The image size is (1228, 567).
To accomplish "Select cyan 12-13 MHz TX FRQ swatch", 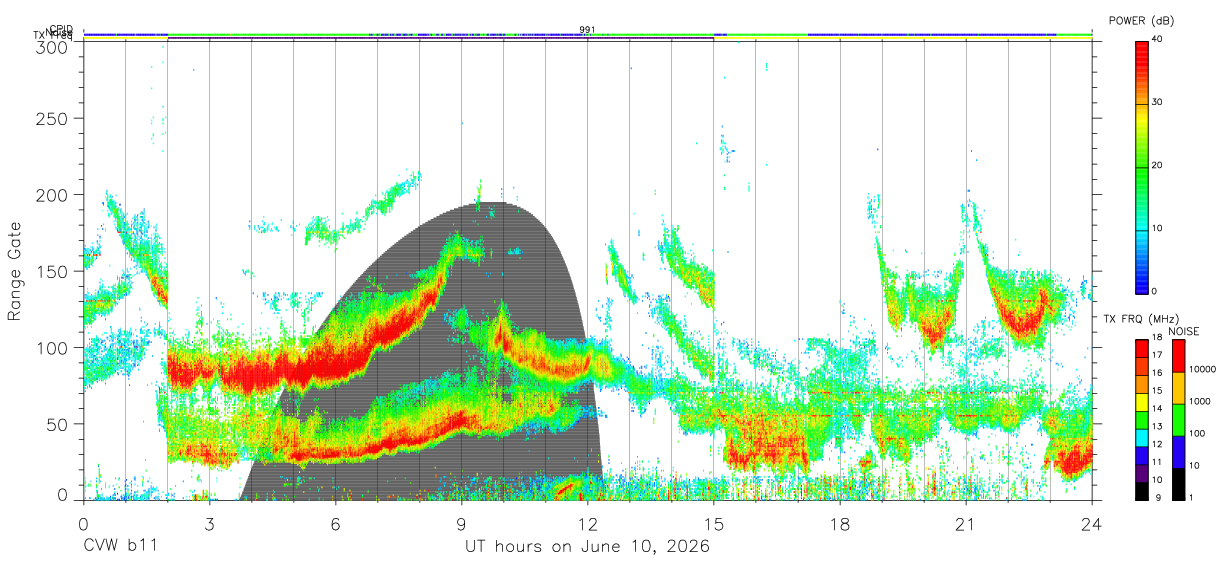I will (1142, 439).
